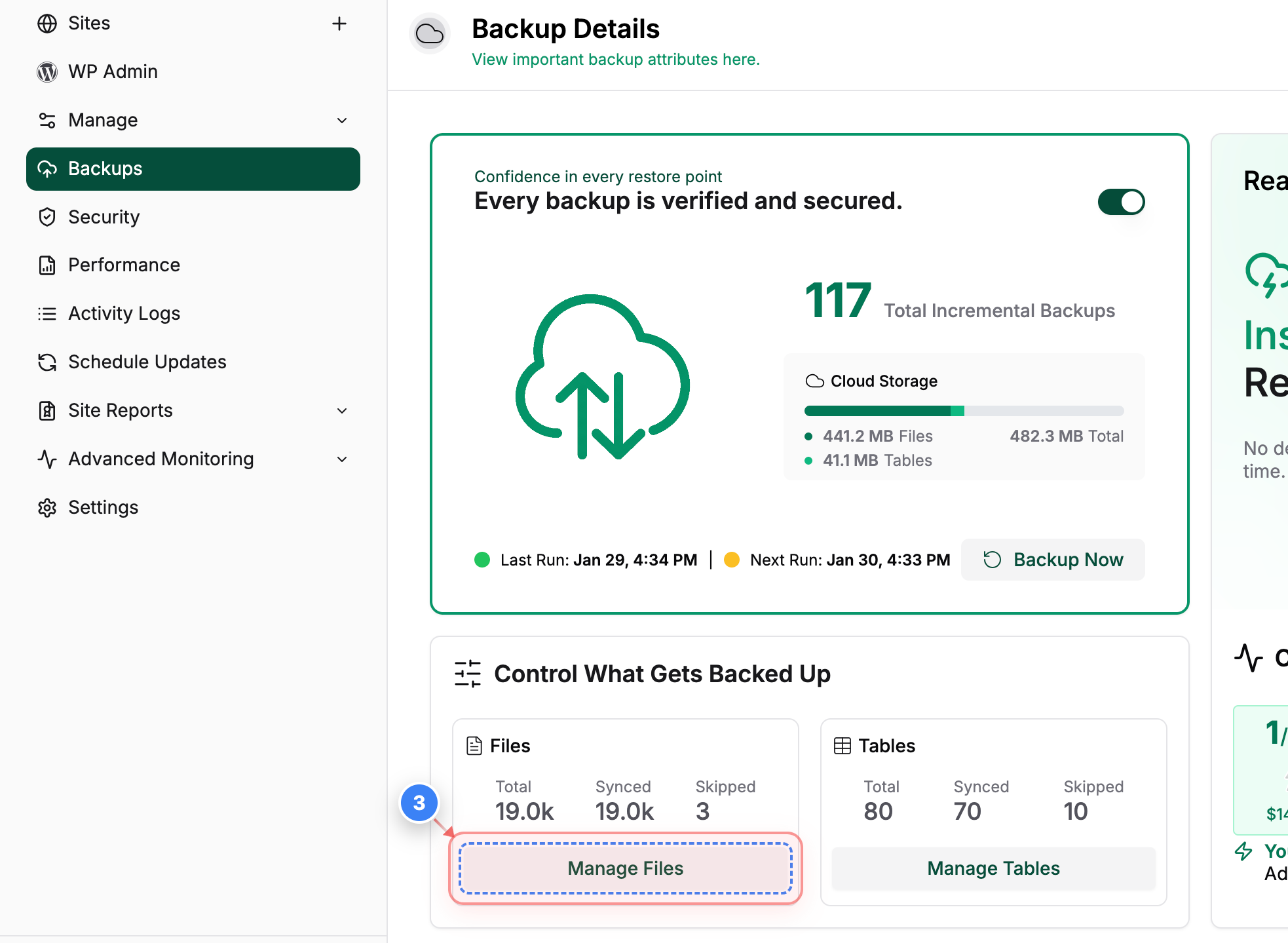Expand the Manage menu chevron
The width and height of the screenshot is (1288, 943).
click(342, 120)
